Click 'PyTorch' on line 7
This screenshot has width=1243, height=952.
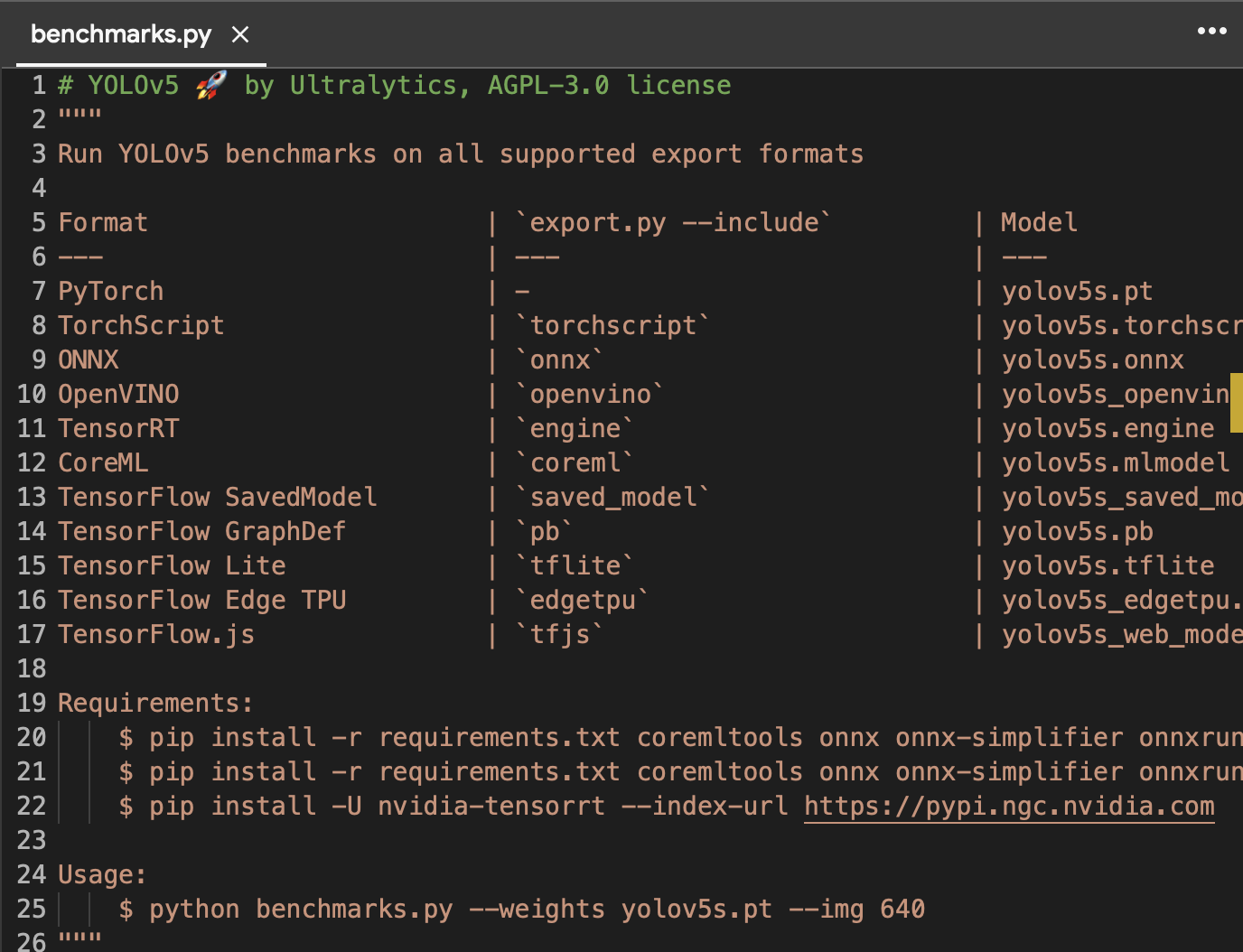[x=111, y=291]
